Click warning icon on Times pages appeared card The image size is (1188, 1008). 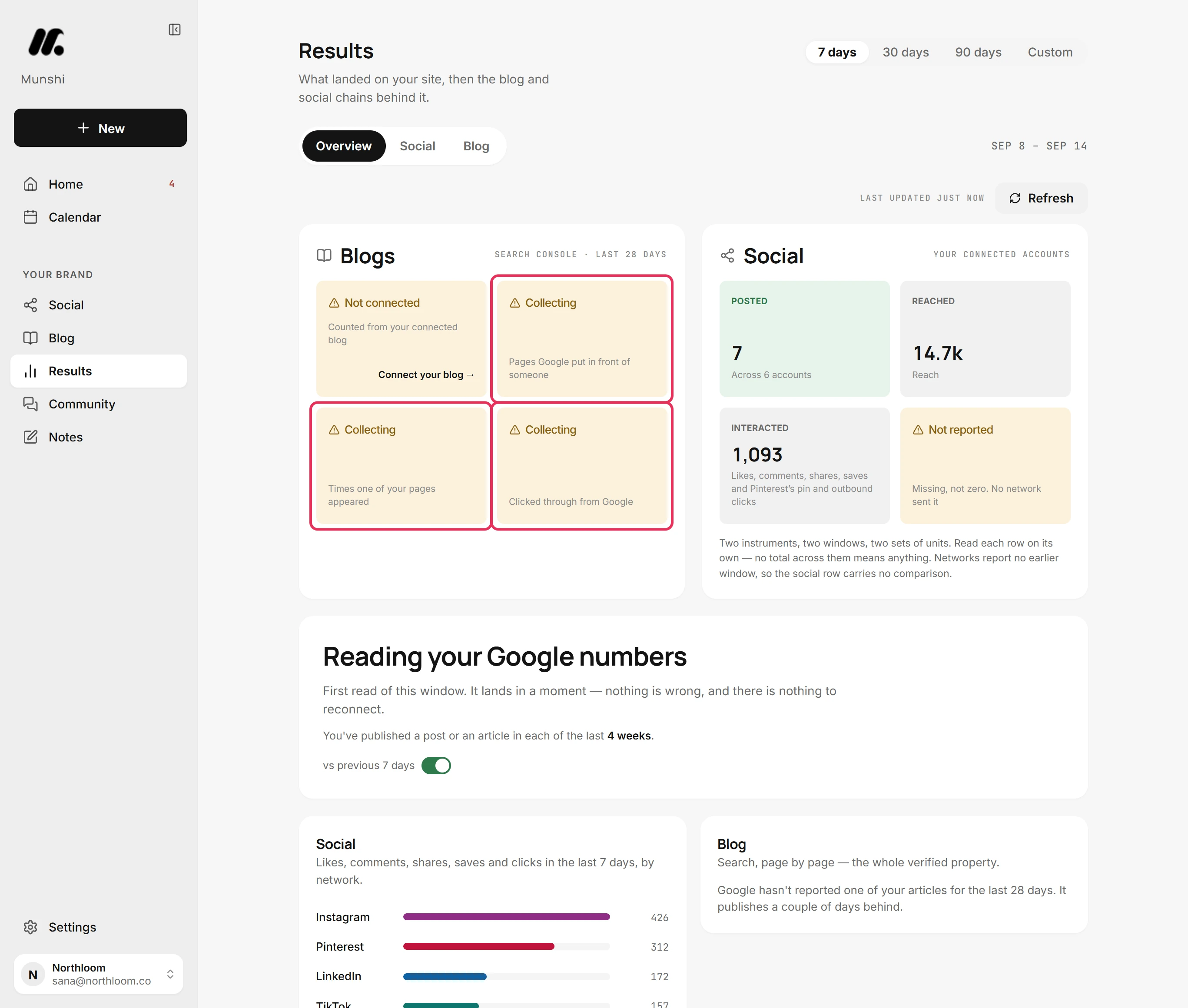click(334, 430)
